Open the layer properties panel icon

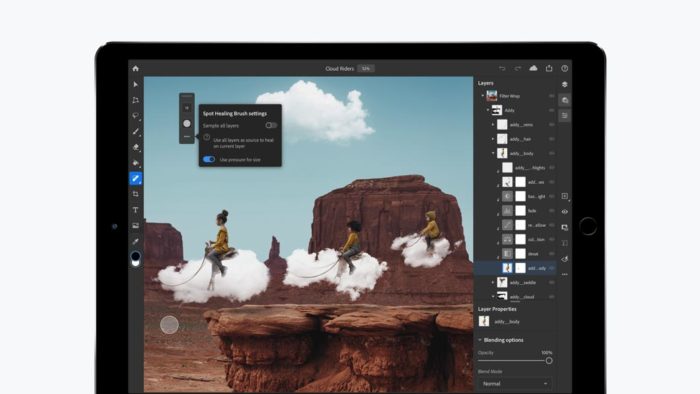[564, 116]
